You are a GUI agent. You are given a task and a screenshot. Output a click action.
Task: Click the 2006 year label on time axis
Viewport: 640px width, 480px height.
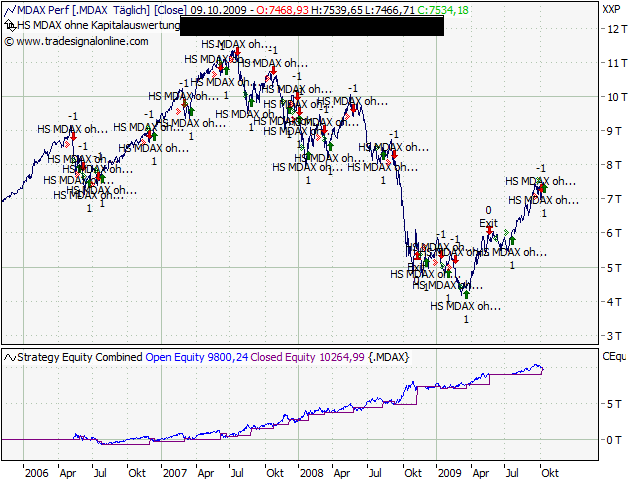pos(36,473)
